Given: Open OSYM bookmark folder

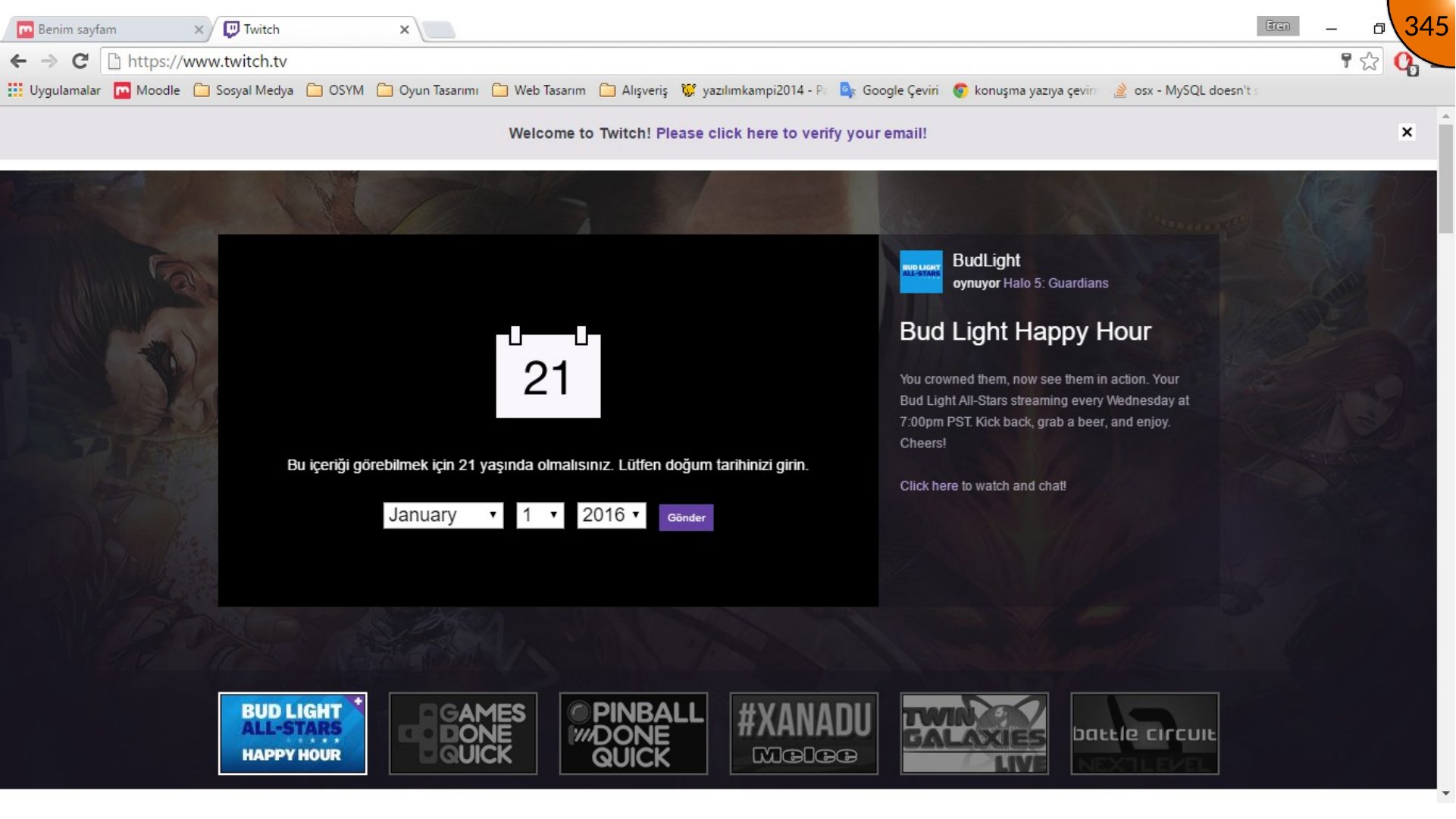Looking at the screenshot, I should click(335, 90).
